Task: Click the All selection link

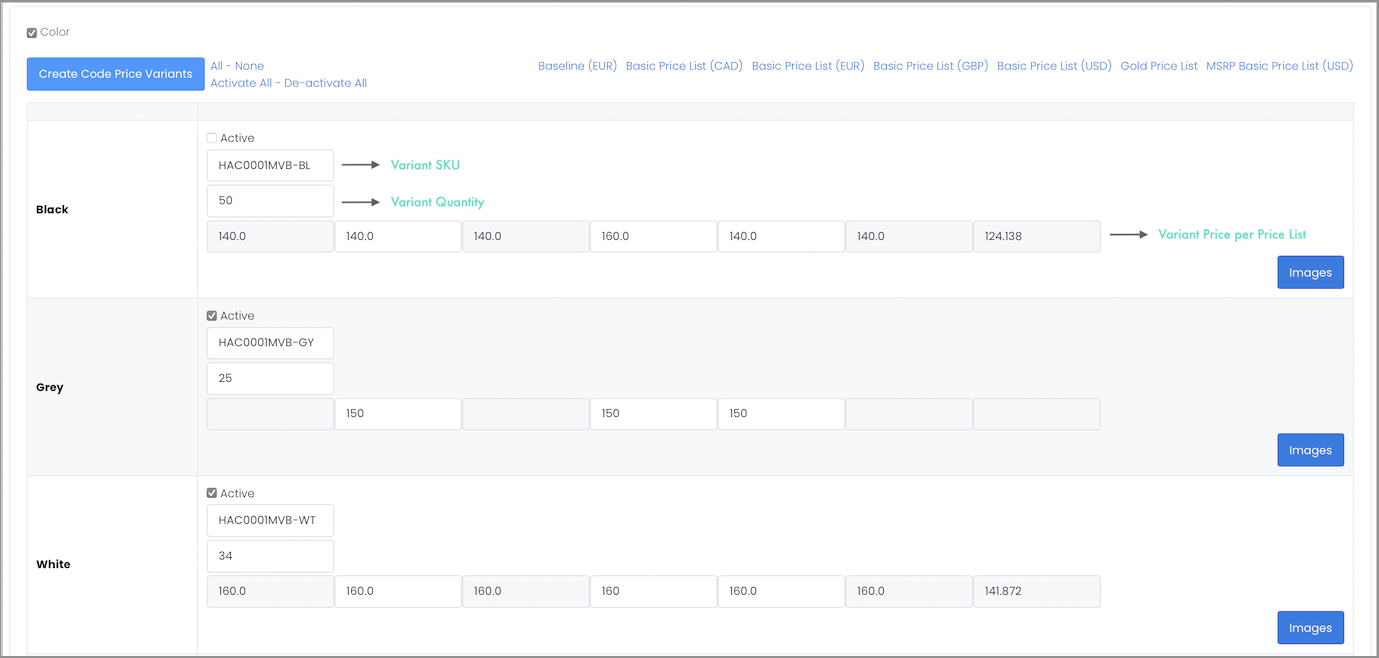Action: coord(218,66)
